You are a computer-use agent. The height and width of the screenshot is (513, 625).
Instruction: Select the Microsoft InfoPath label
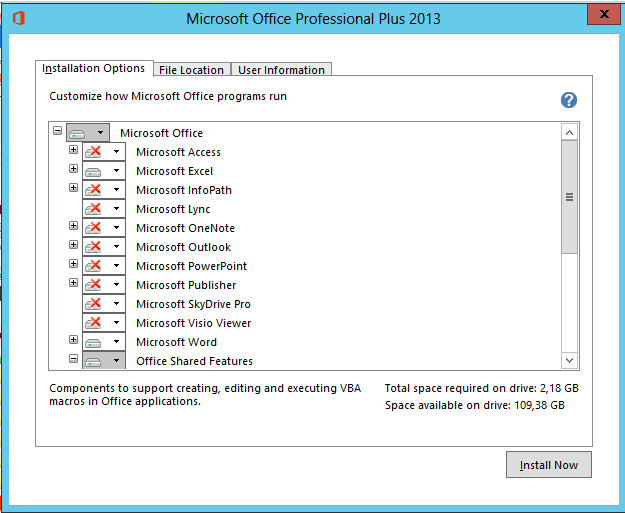(184, 190)
